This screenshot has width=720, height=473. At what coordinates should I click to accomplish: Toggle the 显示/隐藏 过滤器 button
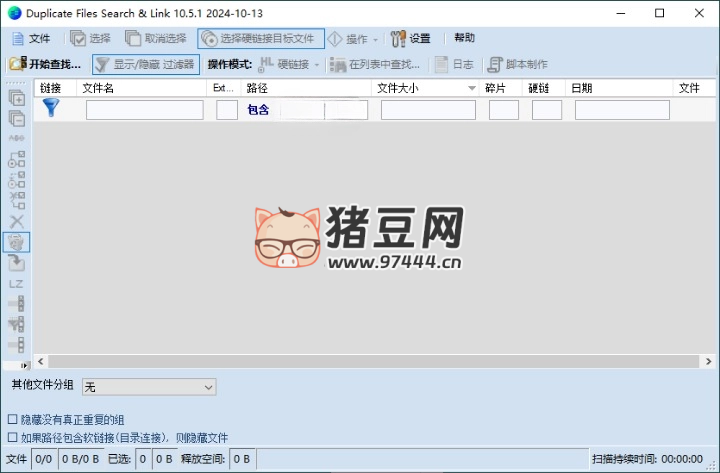coord(145,64)
